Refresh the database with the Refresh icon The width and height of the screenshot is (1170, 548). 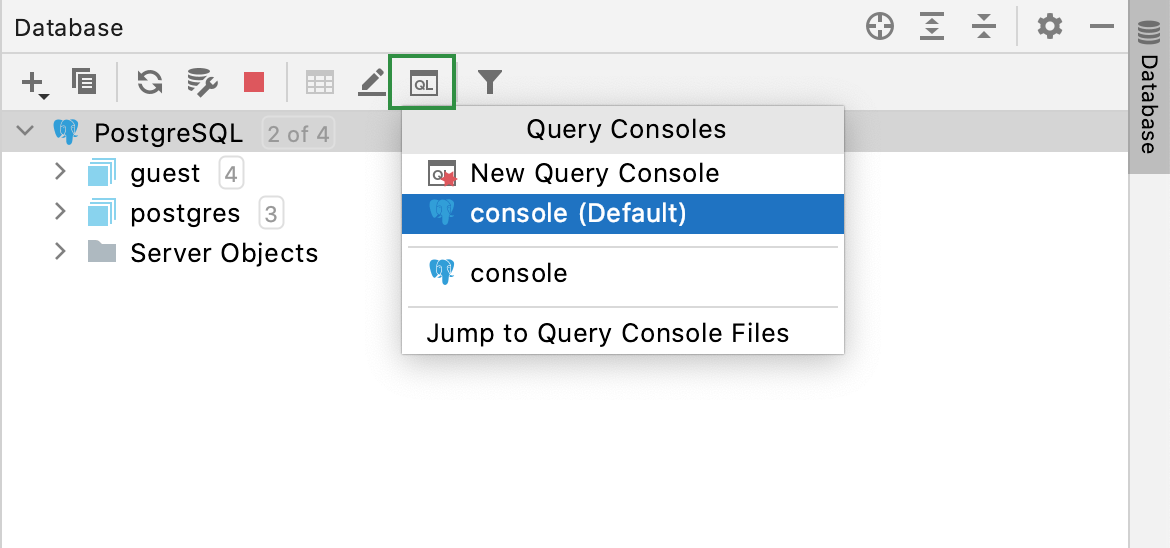(150, 81)
